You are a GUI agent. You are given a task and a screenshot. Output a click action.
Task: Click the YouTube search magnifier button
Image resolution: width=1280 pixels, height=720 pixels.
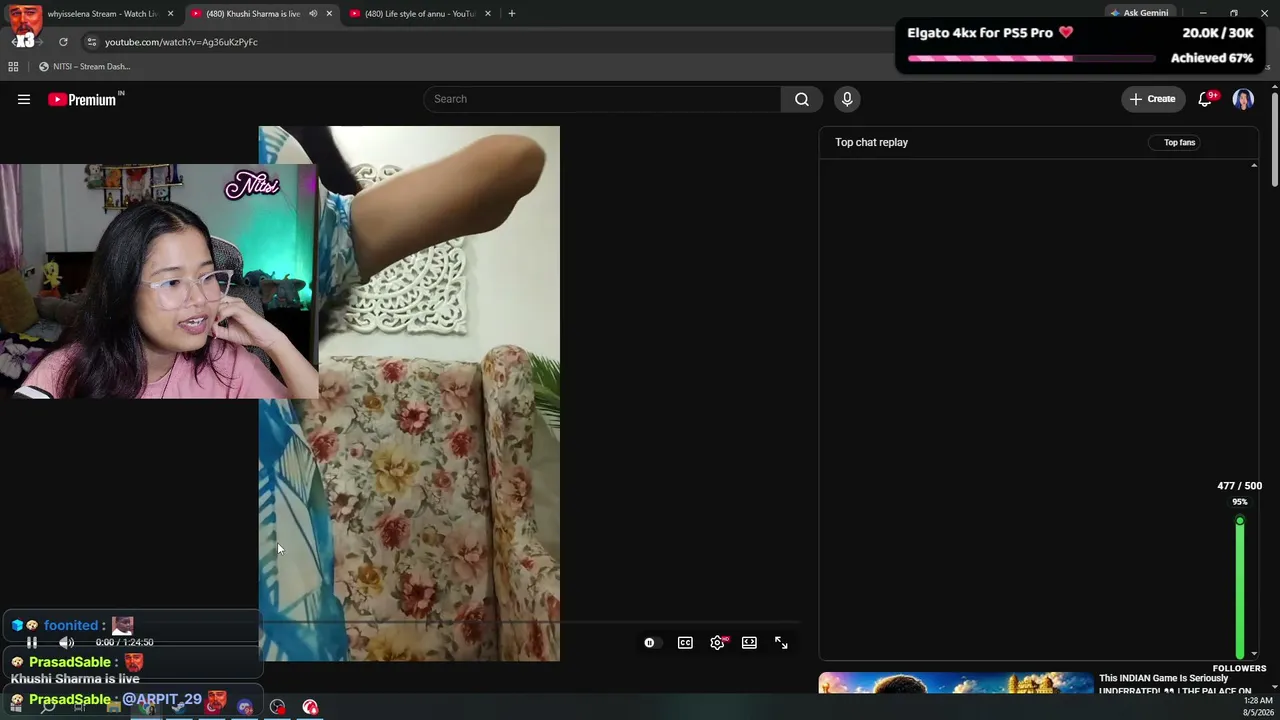tap(802, 99)
